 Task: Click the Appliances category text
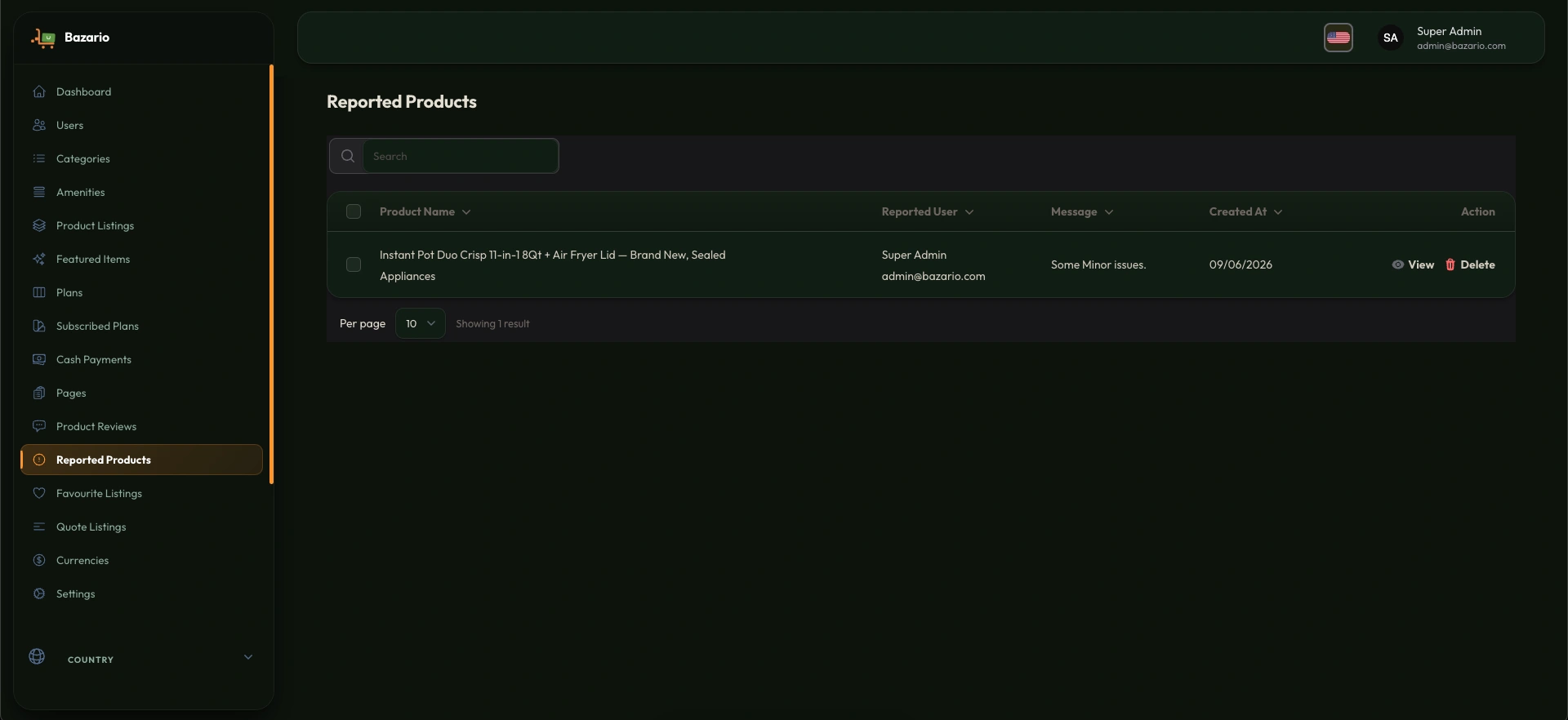(408, 276)
